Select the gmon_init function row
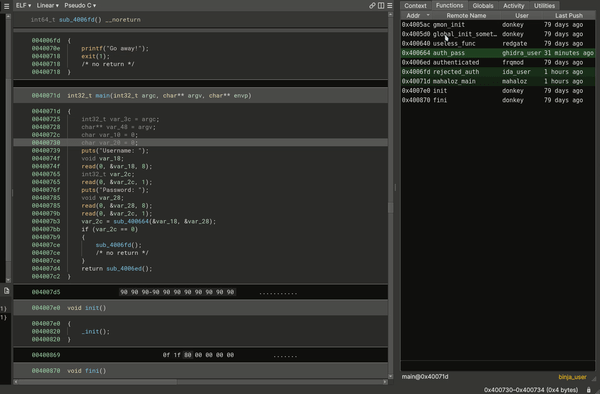The height and width of the screenshot is (394, 600). (x=498, y=24)
